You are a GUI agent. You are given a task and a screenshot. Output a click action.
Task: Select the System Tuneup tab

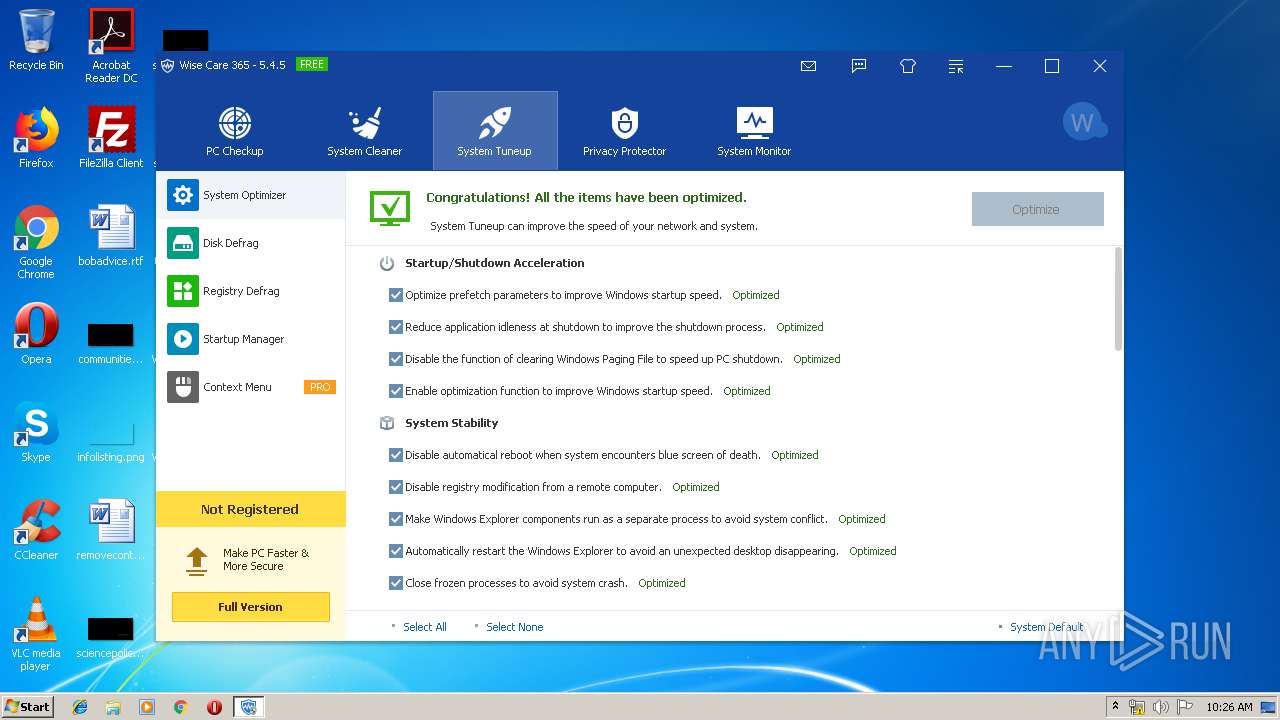[495, 131]
